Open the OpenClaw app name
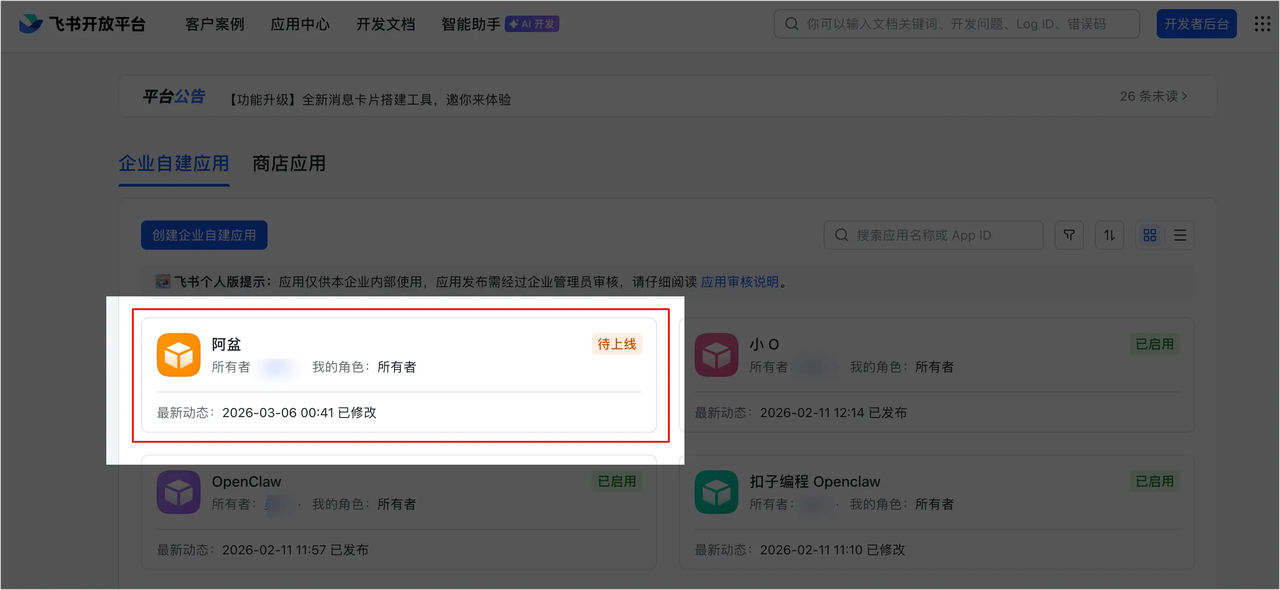Viewport: 1280px width, 590px height. tap(247, 481)
